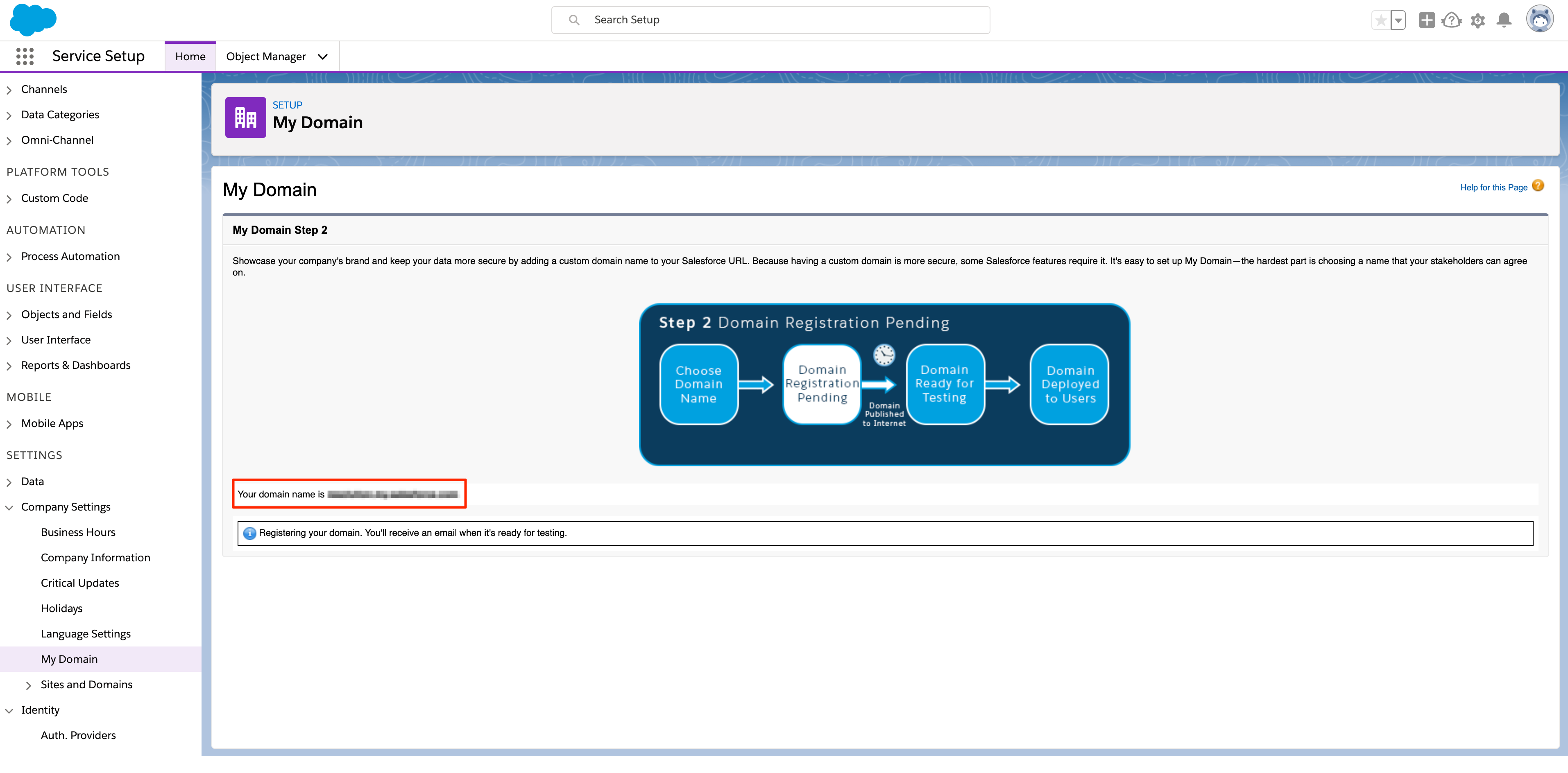Open the Object Manager dropdown chevron
This screenshot has height=773, width=1568.
click(x=323, y=57)
